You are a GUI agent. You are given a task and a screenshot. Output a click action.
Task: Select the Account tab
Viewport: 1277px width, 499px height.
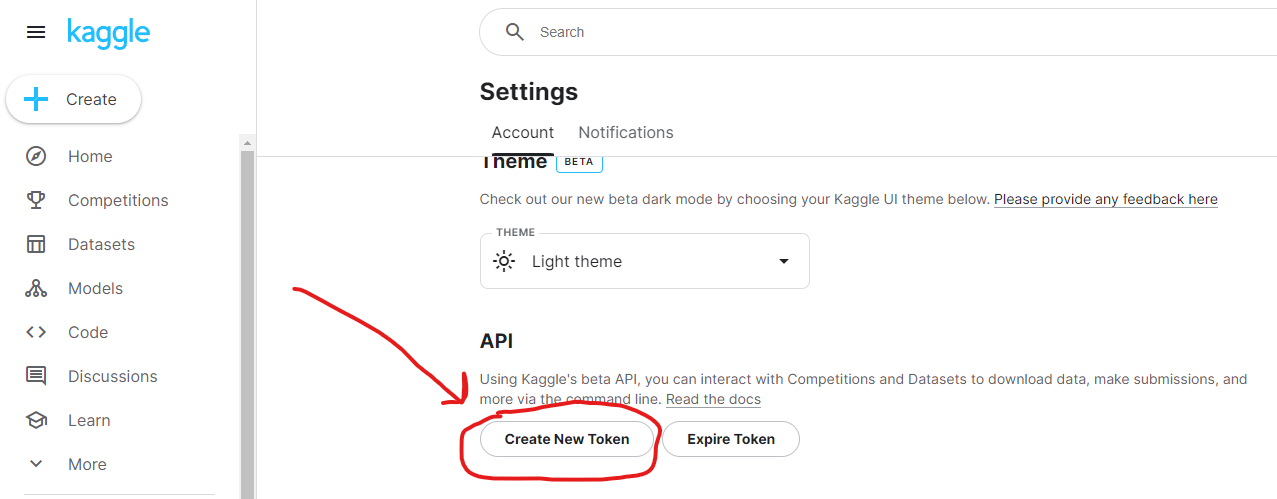click(522, 132)
